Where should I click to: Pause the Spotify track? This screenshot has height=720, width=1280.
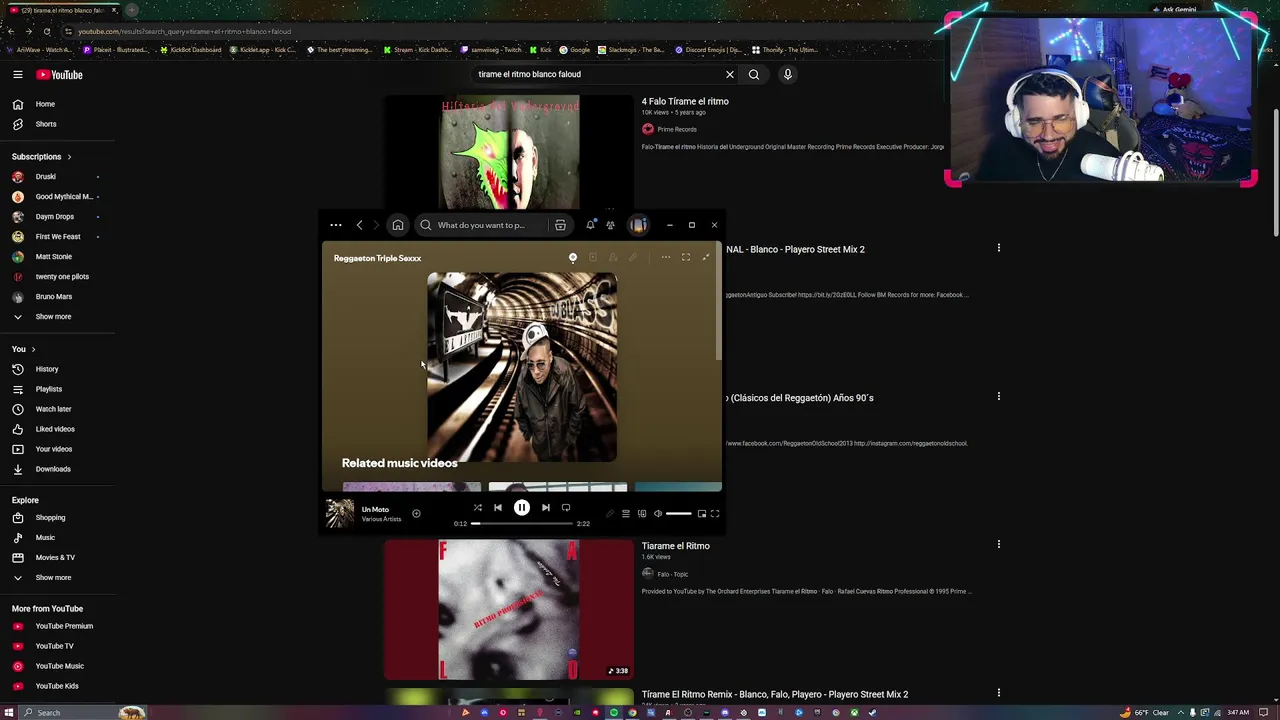coord(522,508)
